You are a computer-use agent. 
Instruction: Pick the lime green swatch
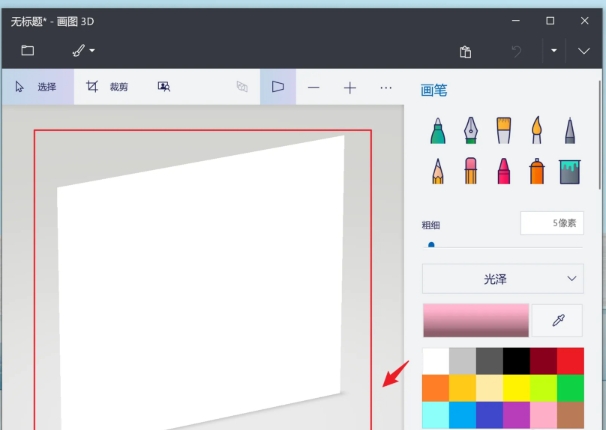point(544,388)
